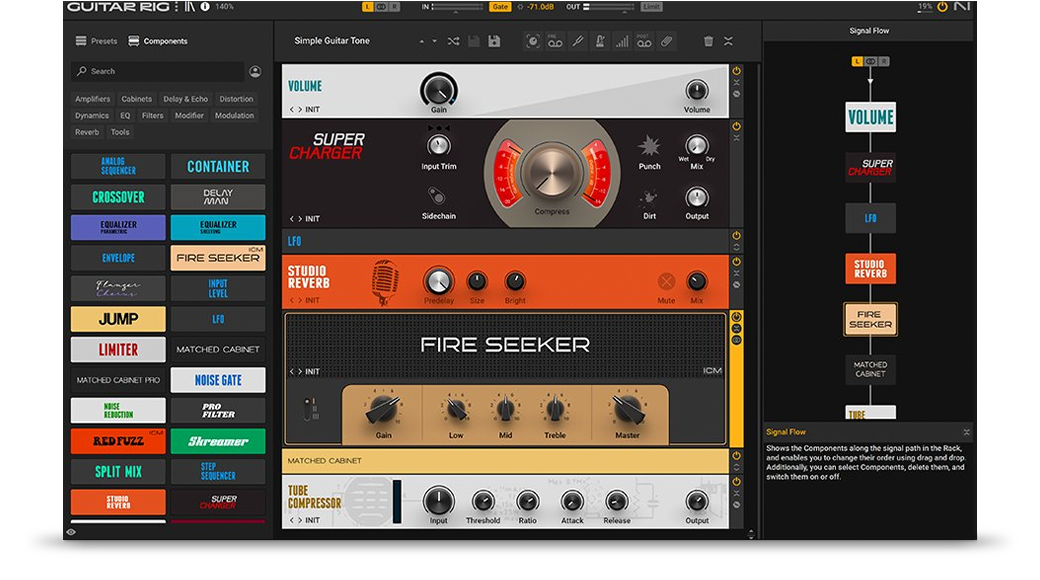The image size is (1040, 580).
Task: Enable the output Limit button
Action: pos(651,7)
